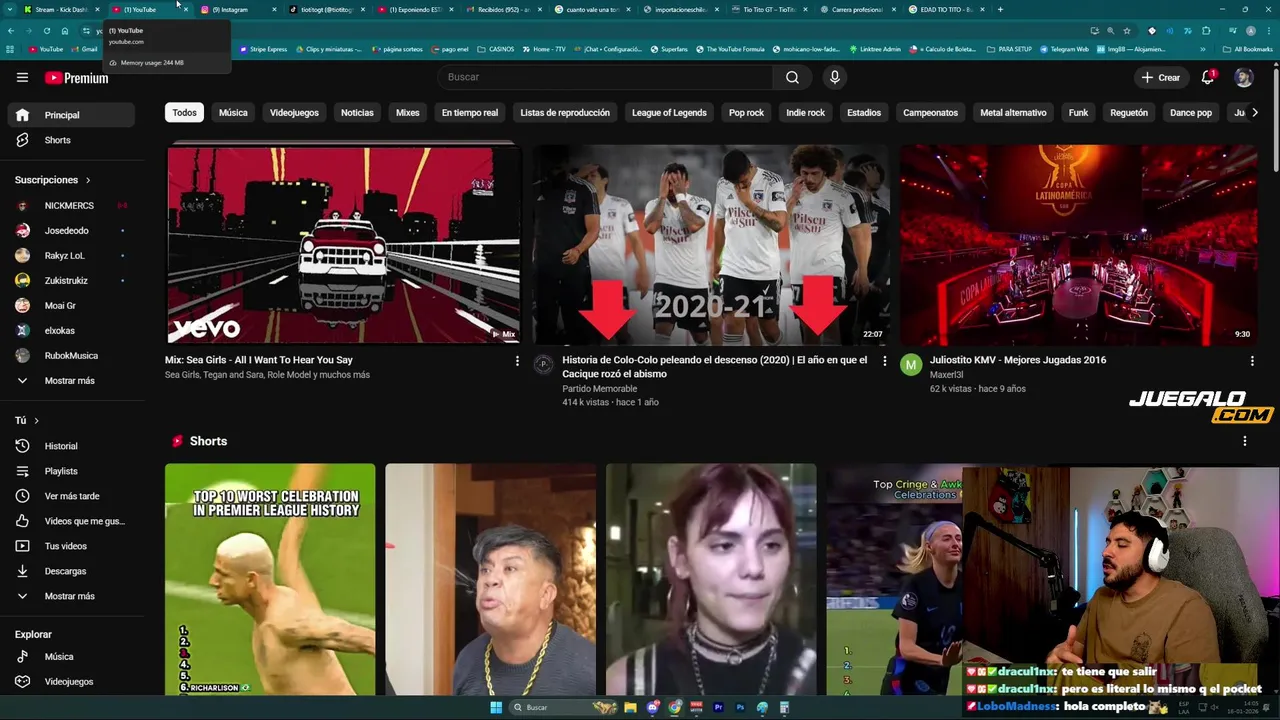Screen dimensions: 1280x720
Task: Select the Pop rock filter chip
Action: tap(746, 113)
